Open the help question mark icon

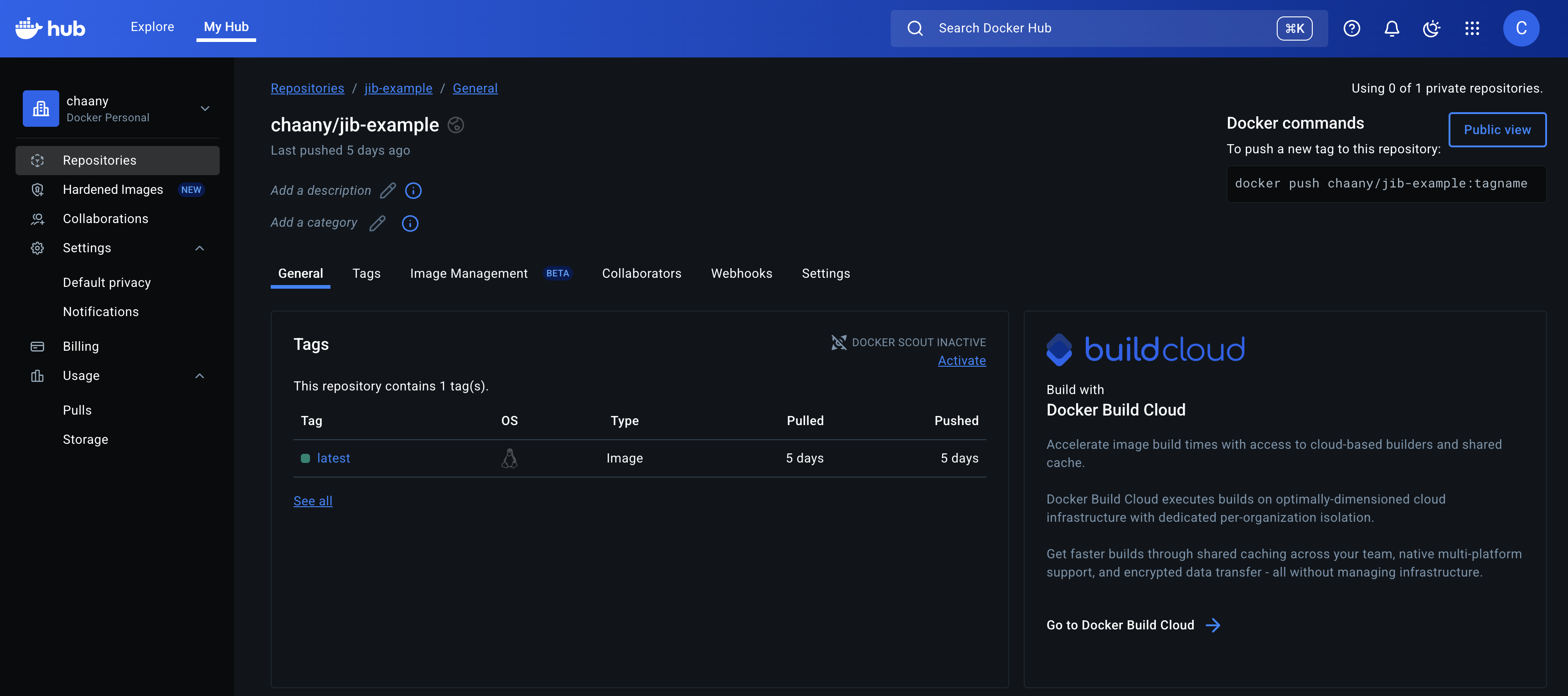(1351, 28)
